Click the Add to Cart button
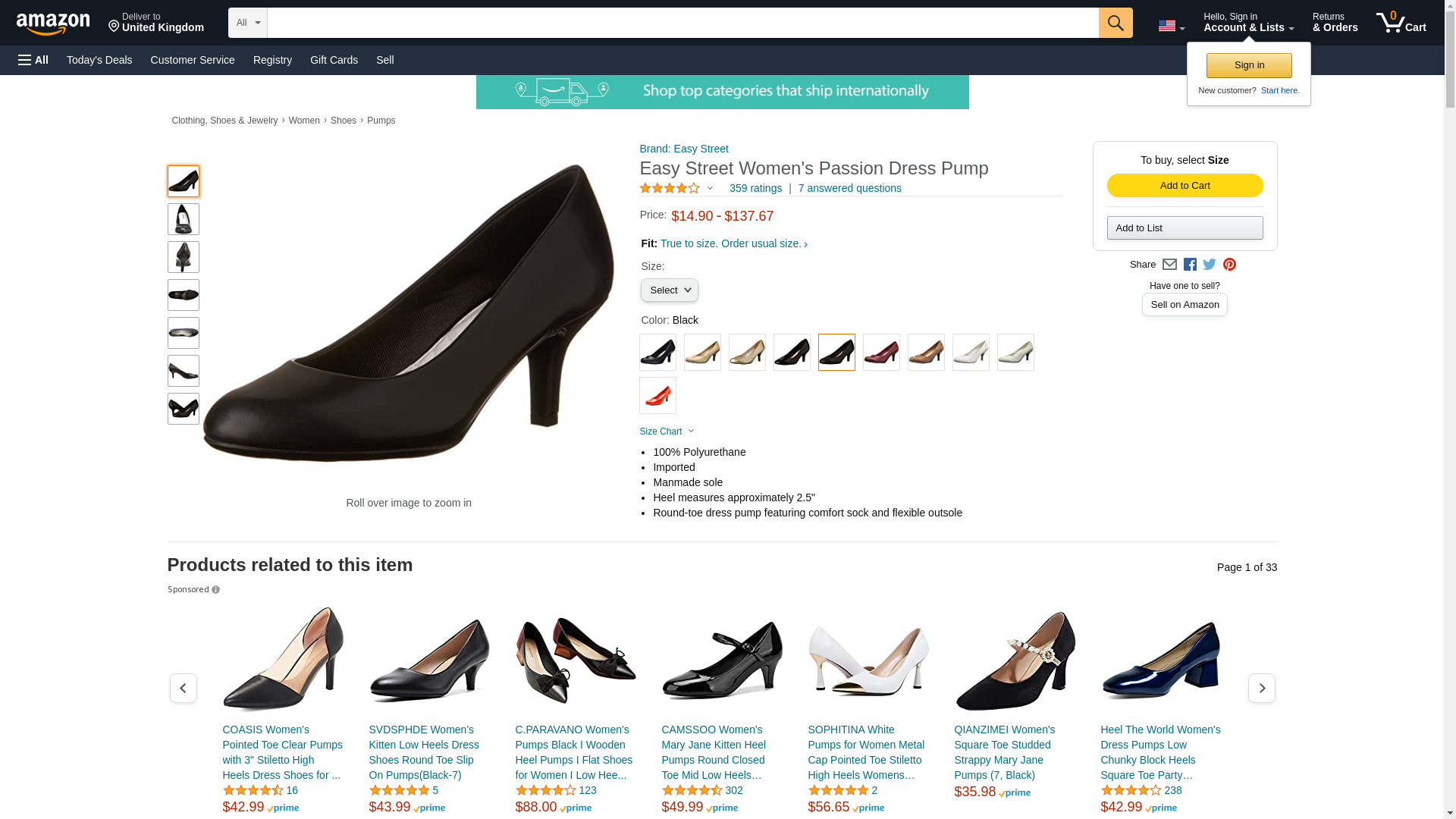 point(1185,186)
